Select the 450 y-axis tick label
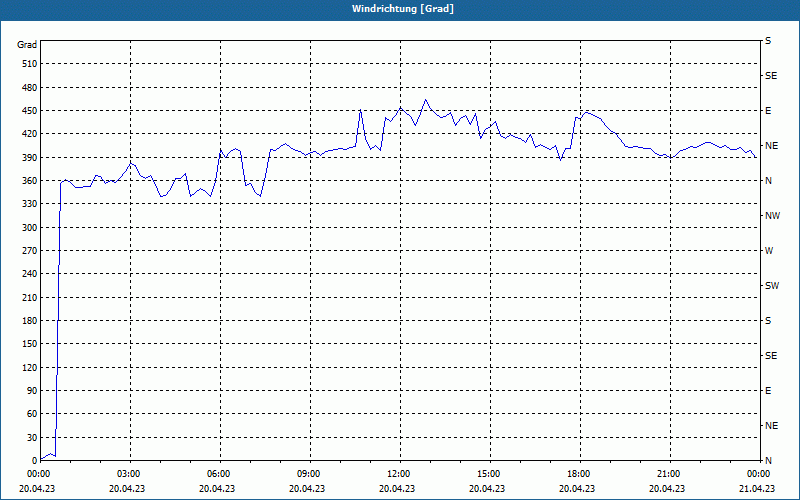 coord(30,111)
